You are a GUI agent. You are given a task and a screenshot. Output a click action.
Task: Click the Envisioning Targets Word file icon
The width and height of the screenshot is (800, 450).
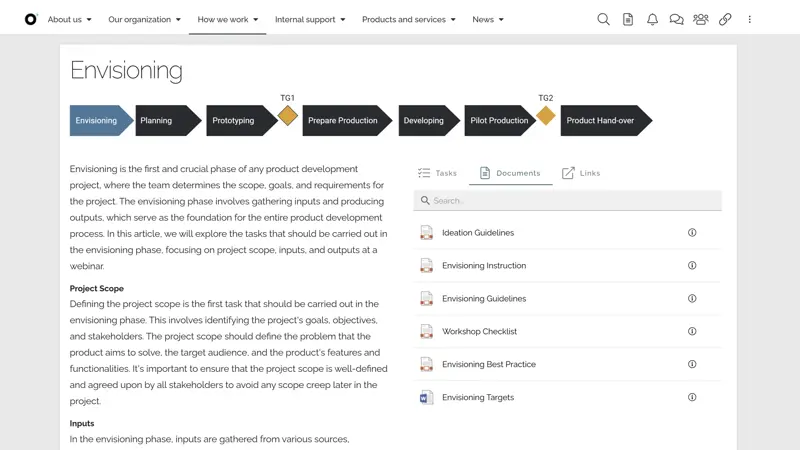(x=427, y=397)
